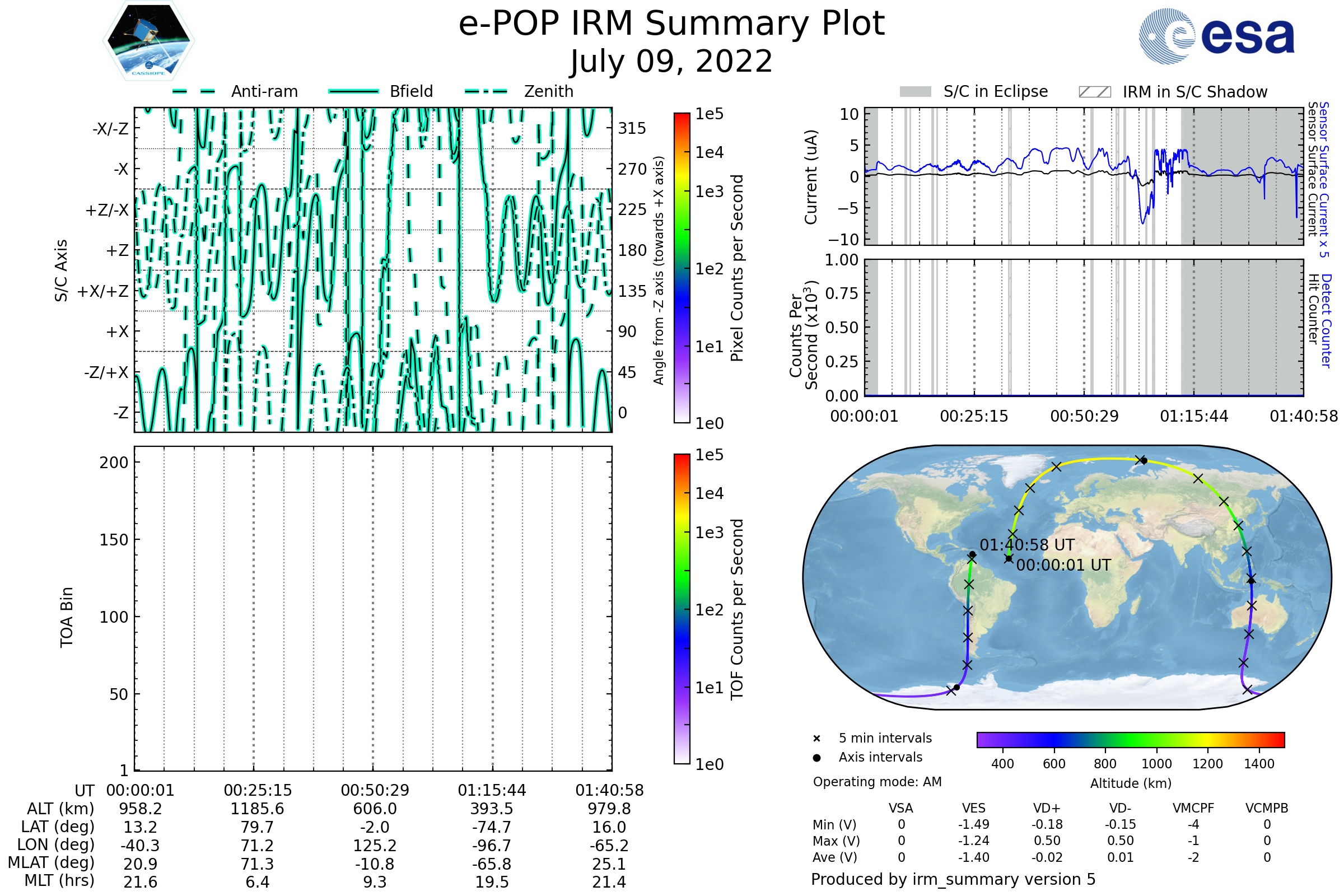
Task: Click the Zenith dash-dot legend marker
Action: pyautogui.click(x=486, y=91)
